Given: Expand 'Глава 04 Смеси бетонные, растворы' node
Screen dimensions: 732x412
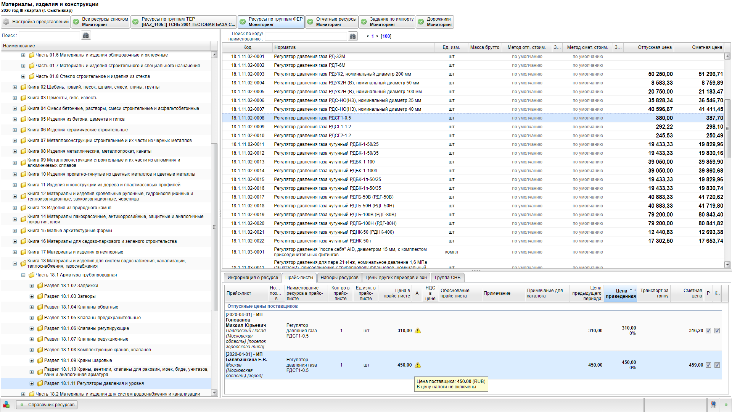Looking at the screenshot, I should (x=15, y=108).
